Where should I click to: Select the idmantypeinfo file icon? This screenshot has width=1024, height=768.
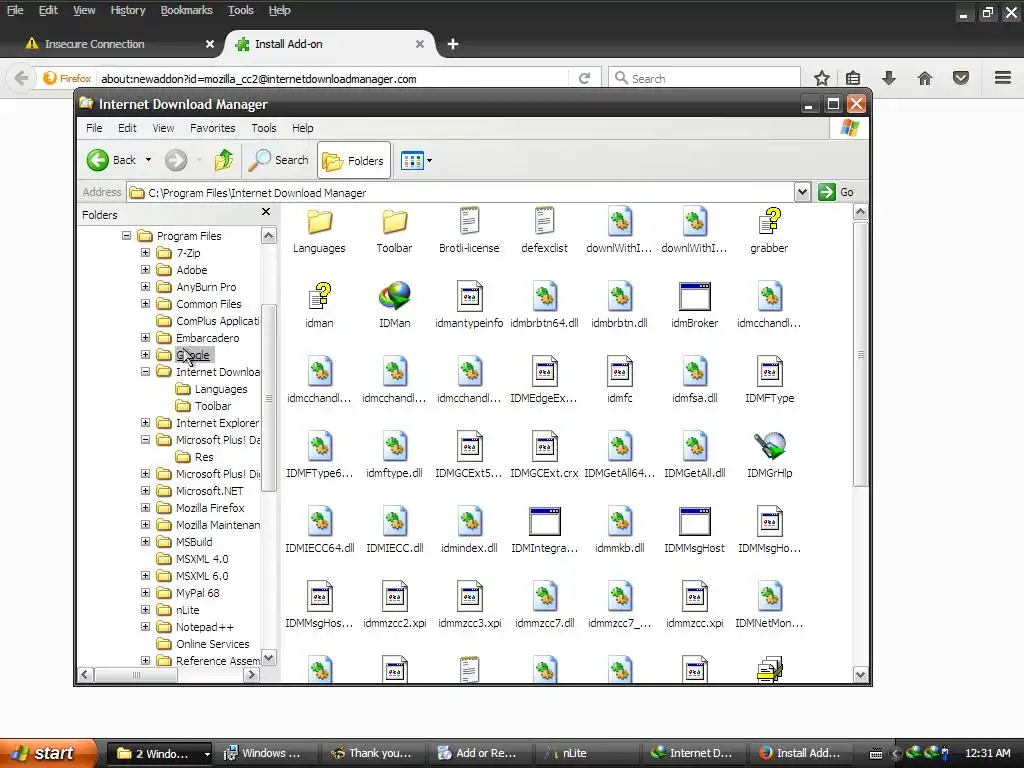tap(469, 296)
